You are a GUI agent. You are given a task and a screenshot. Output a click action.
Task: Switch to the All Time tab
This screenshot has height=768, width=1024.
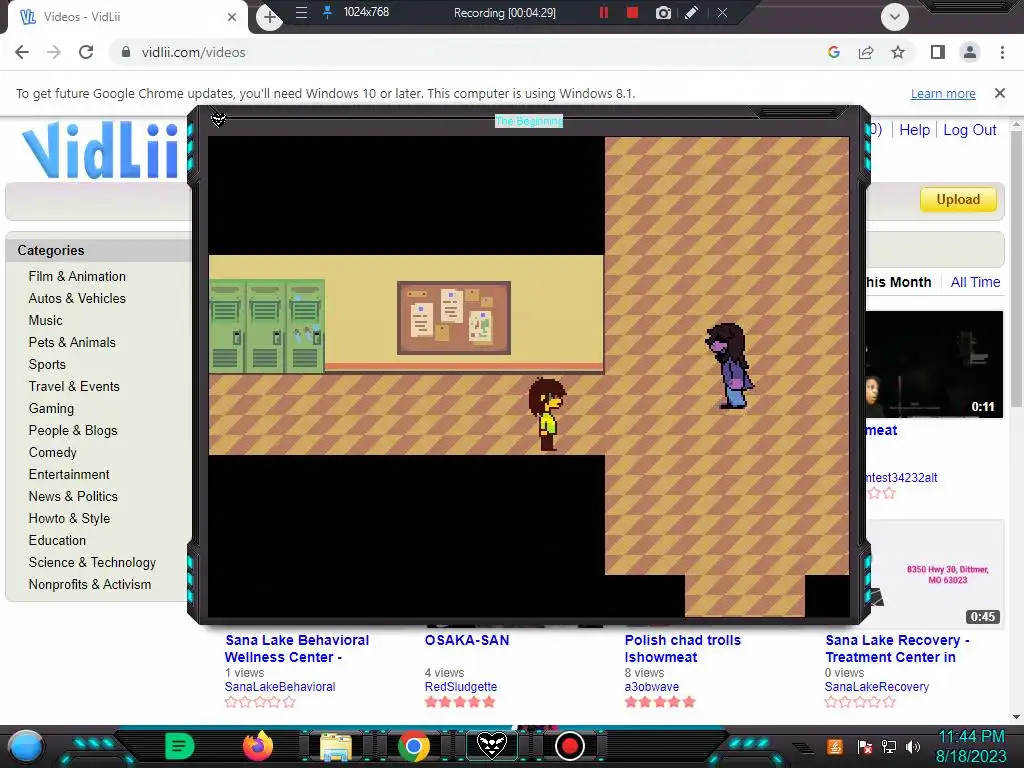click(975, 282)
